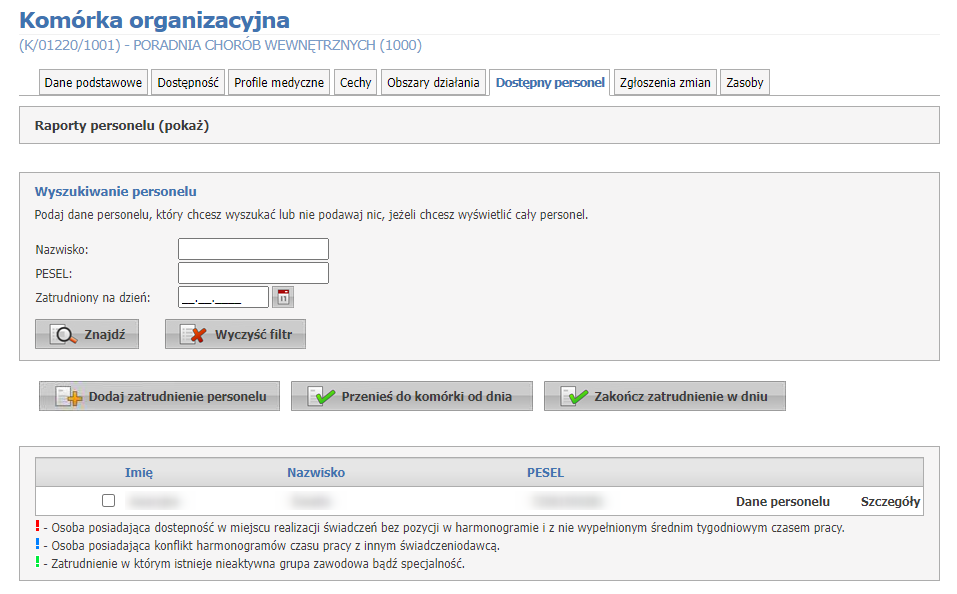The height and width of the screenshot is (594, 957).
Task: Open Obszary działania tab
Action: [433, 83]
